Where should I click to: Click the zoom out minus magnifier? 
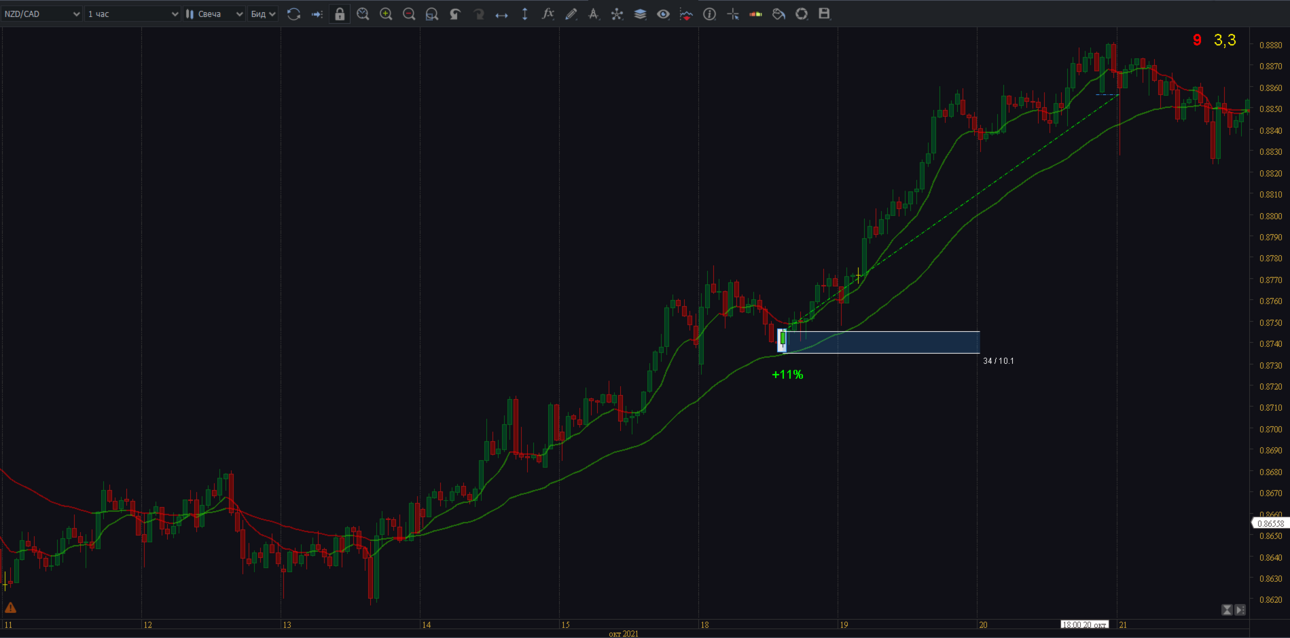pyautogui.click(x=409, y=14)
